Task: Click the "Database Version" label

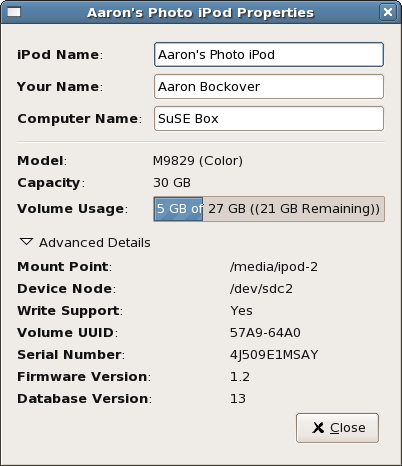Action: coord(85,399)
